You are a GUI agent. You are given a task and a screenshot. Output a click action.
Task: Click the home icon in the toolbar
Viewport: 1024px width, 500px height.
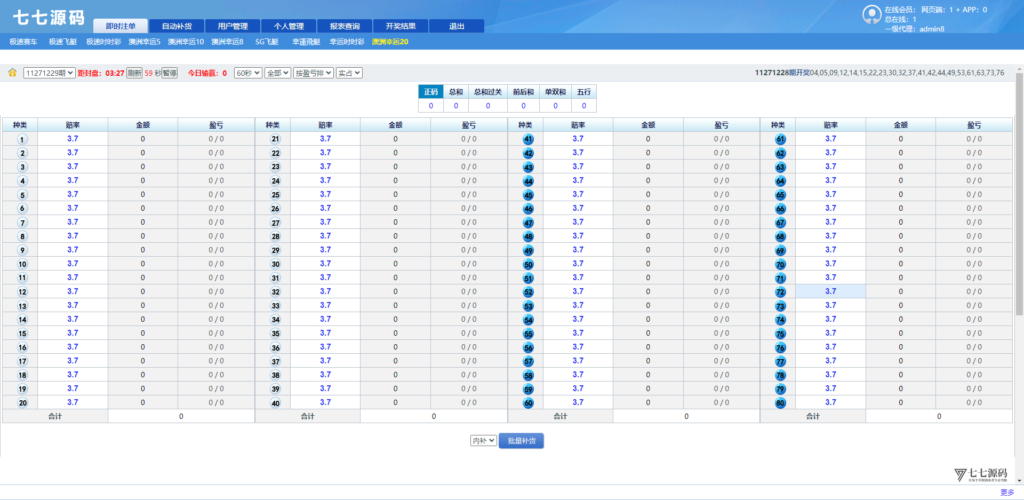pos(12,73)
